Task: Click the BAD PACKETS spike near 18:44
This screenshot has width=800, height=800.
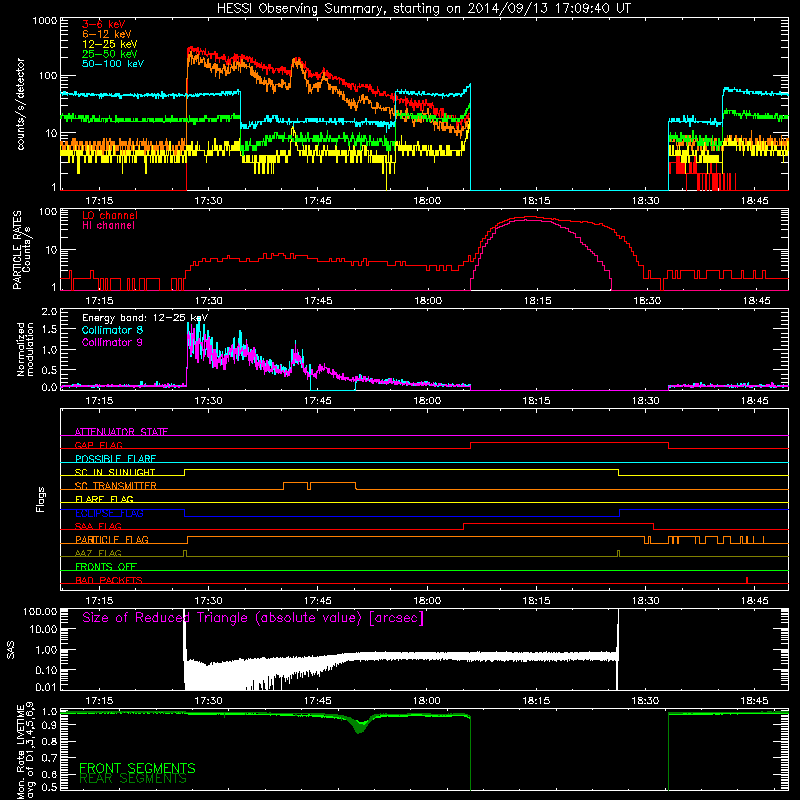Action: click(x=747, y=580)
